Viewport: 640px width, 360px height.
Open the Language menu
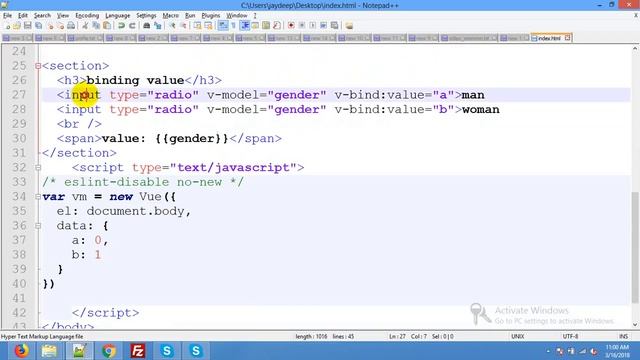tap(118, 16)
